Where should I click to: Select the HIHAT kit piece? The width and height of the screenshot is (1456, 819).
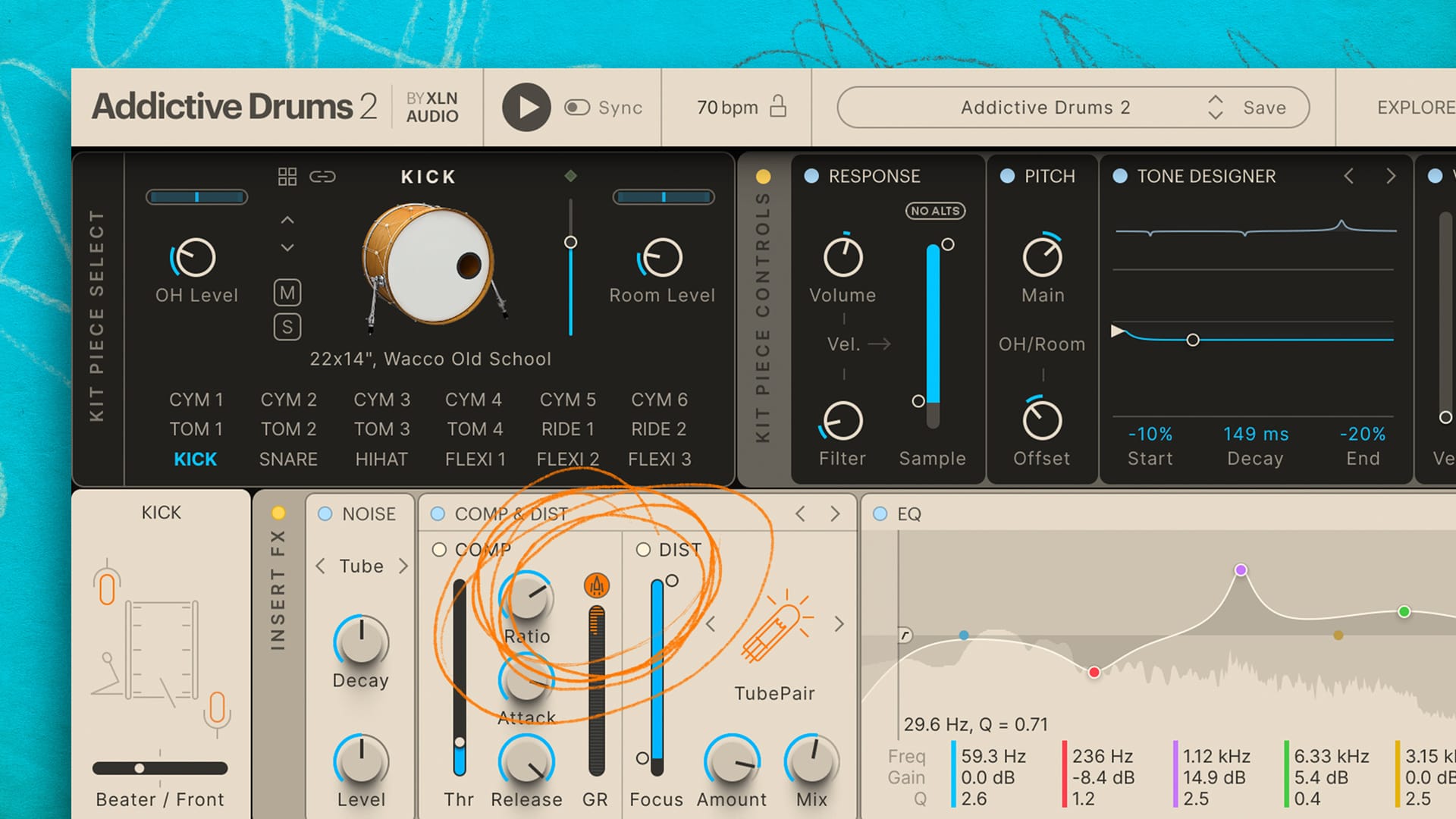coord(381,459)
